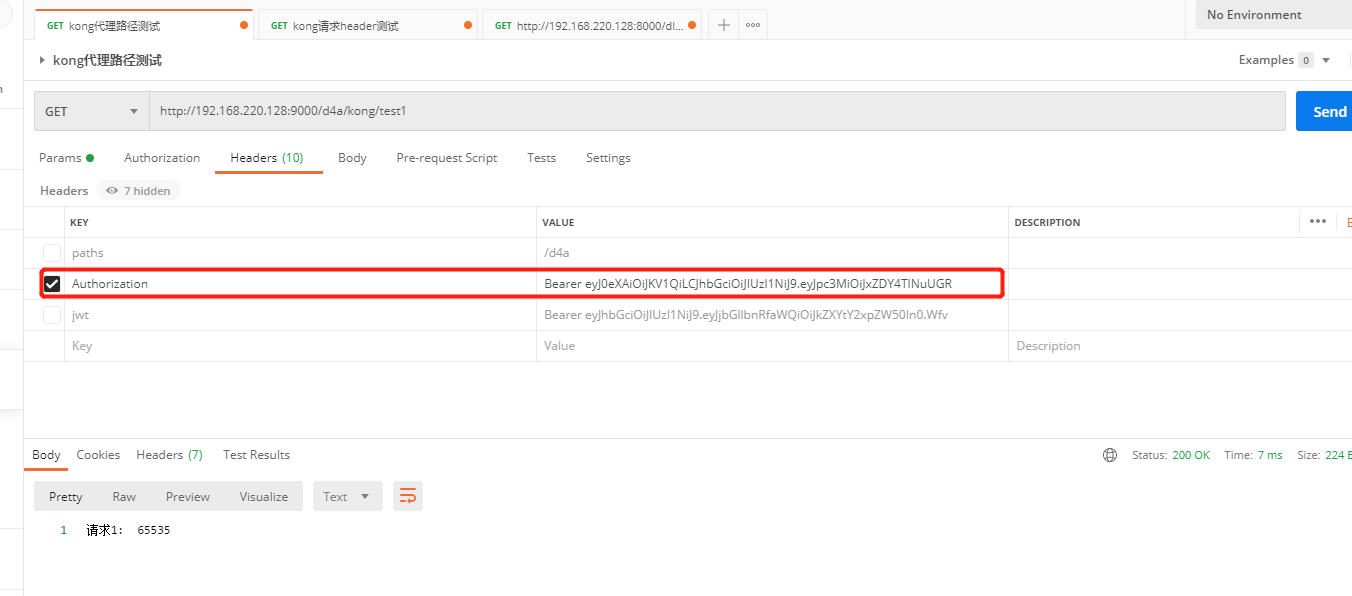Open the Authorization tab
The height and width of the screenshot is (596, 1352).
162,158
